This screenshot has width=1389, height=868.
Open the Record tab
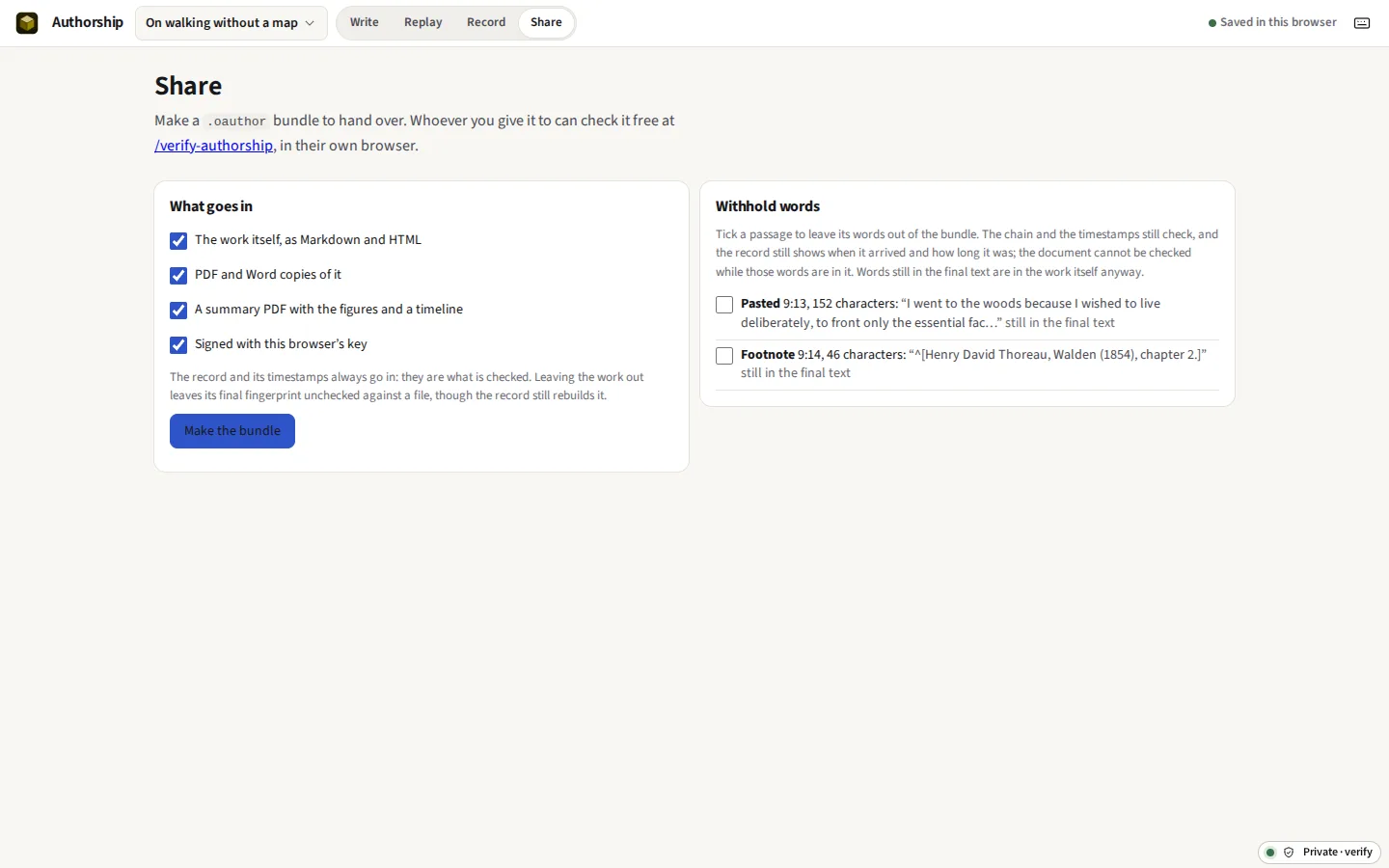pos(486,22)
